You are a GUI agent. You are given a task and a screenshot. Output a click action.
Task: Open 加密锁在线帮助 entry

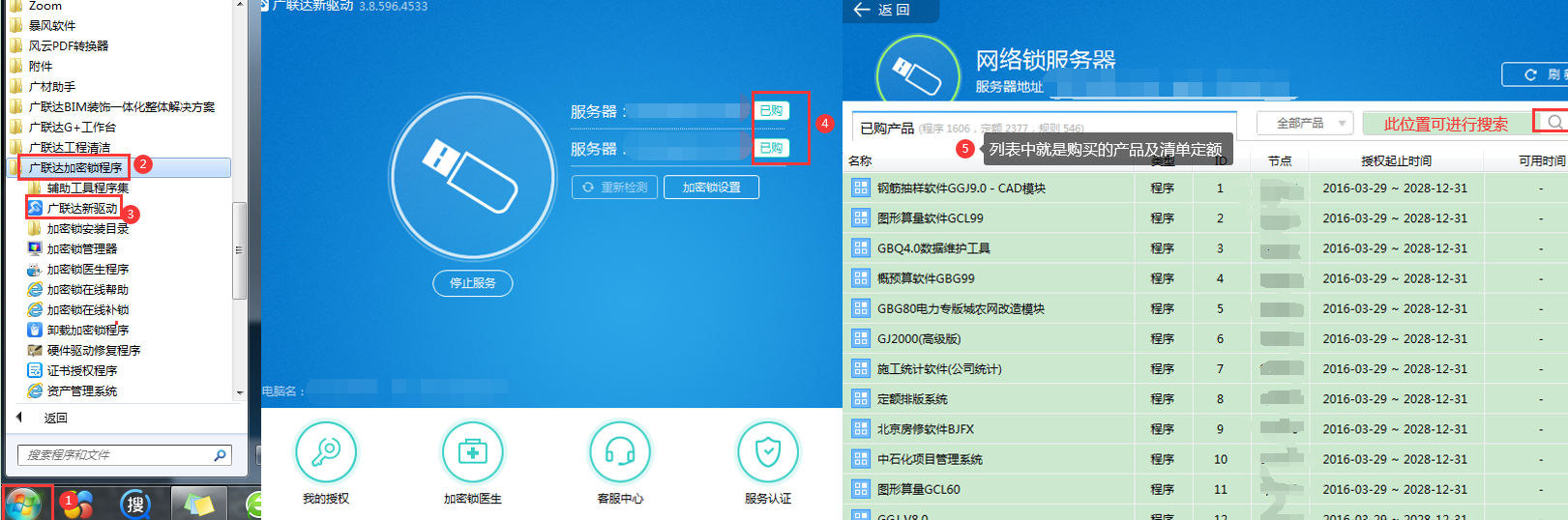tap(87, 289)
